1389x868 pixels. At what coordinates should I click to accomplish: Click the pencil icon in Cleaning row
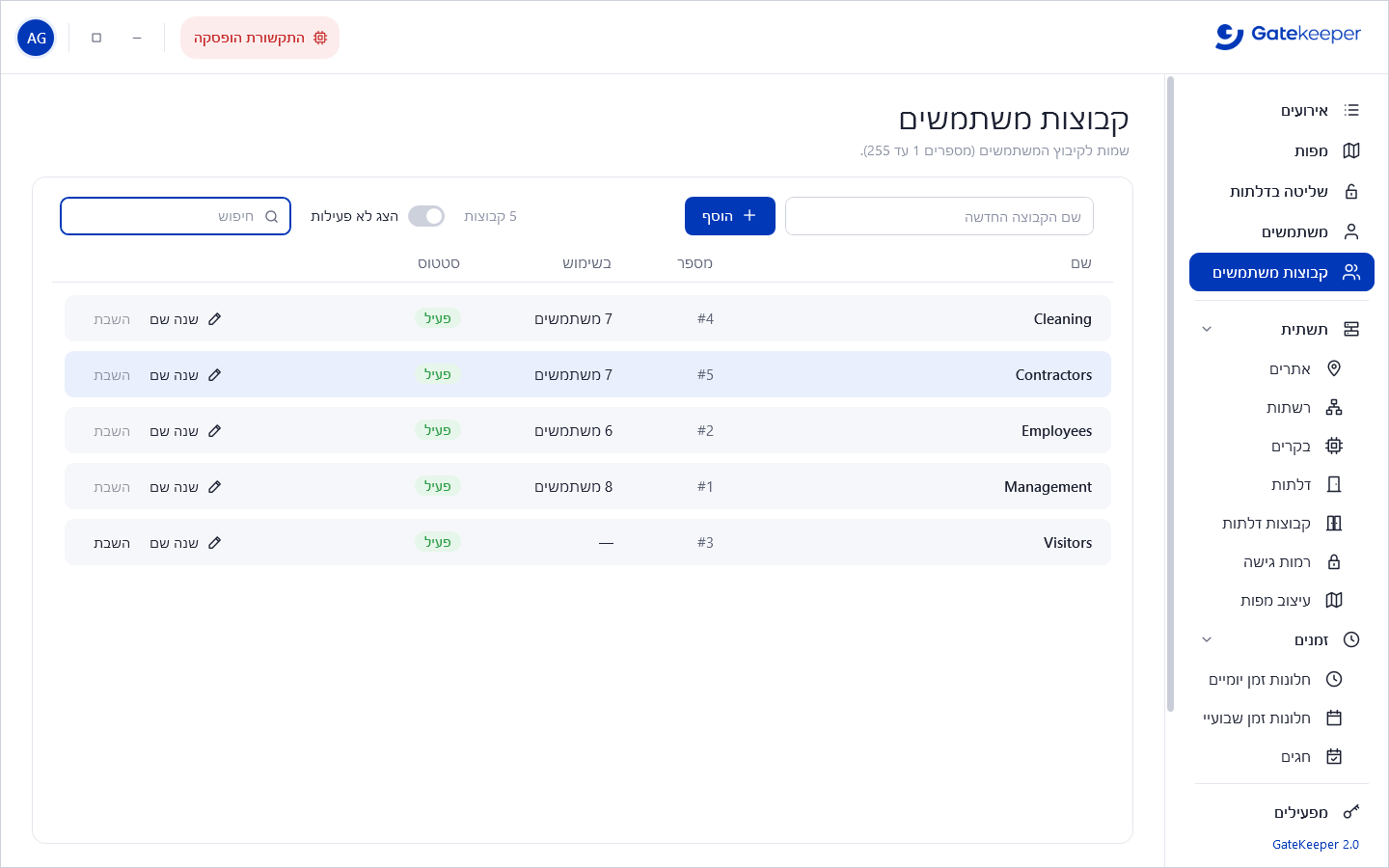point(215,319)
